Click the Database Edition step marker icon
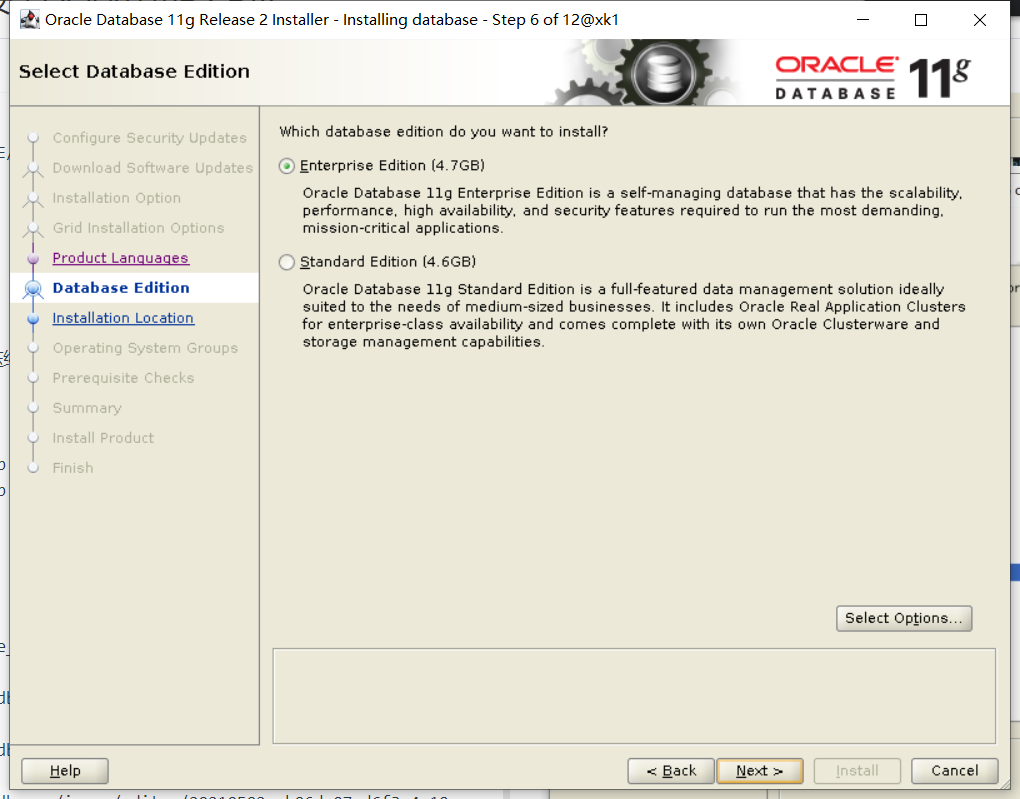Viewport: 1020px width, 799px height. 33,288
